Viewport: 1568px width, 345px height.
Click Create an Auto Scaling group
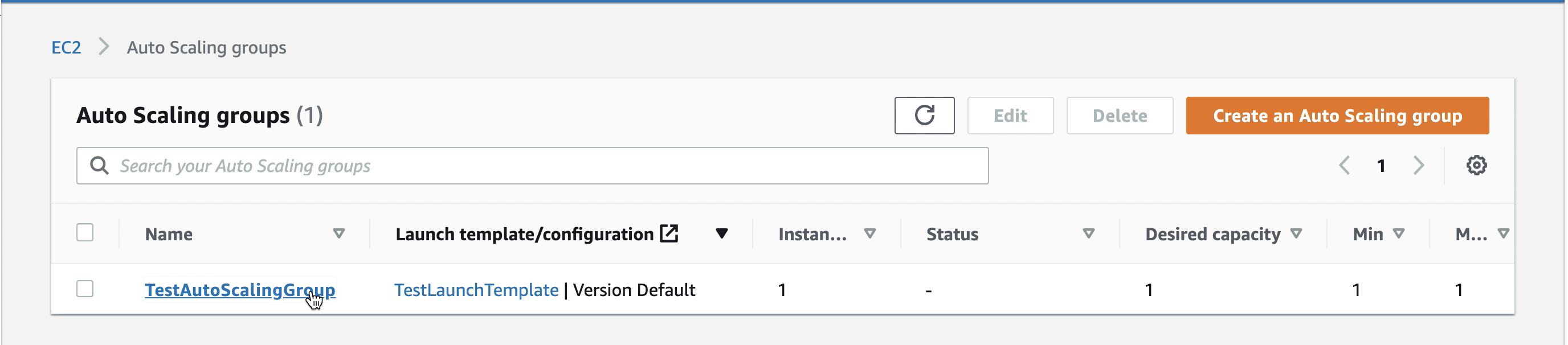1337,116
